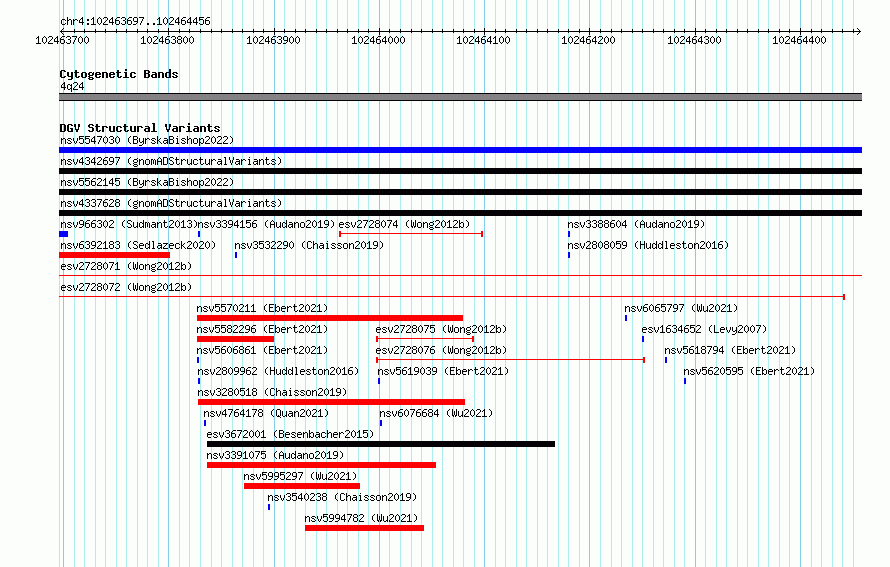
Task: Open nsv2808059 (Huddleston2016) label
Action: click(x=648, y=245)
